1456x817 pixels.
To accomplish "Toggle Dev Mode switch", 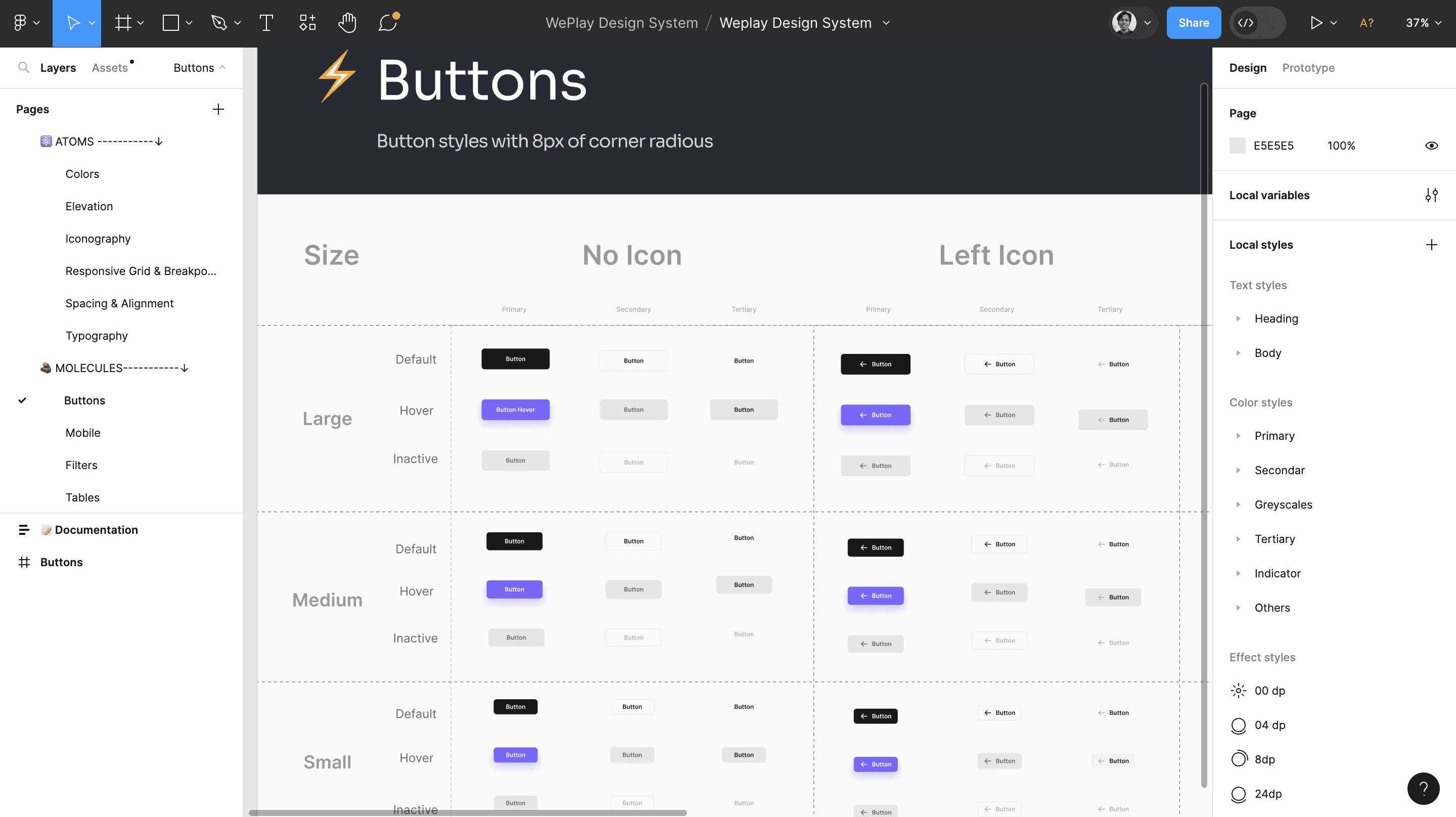I will point(1257,23).
